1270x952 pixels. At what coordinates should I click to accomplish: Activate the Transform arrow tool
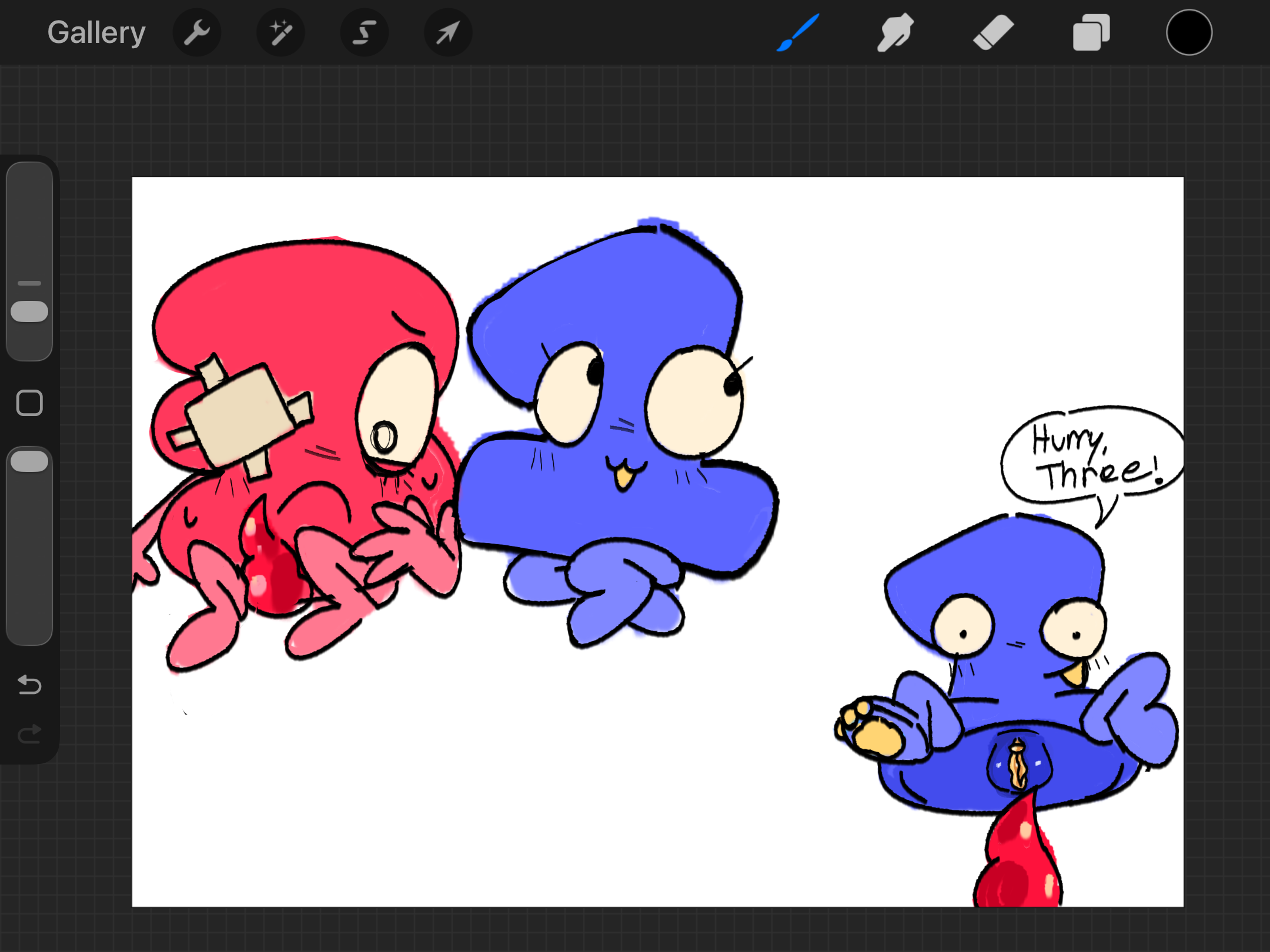coord(448,32)
